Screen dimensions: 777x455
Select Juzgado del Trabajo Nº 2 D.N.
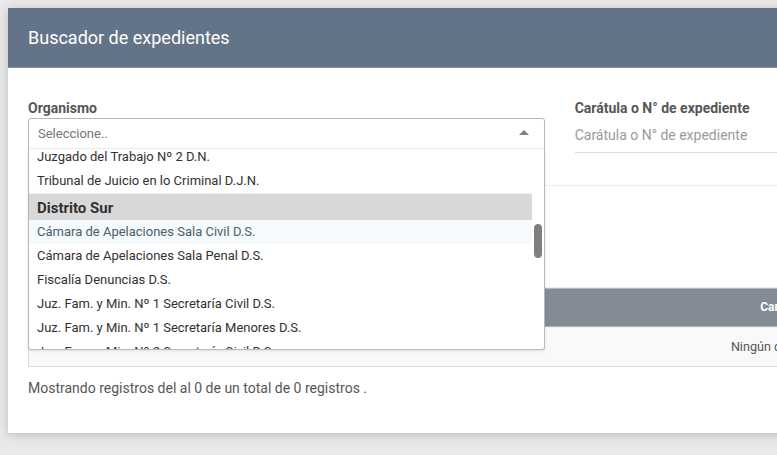click(123, 157)
